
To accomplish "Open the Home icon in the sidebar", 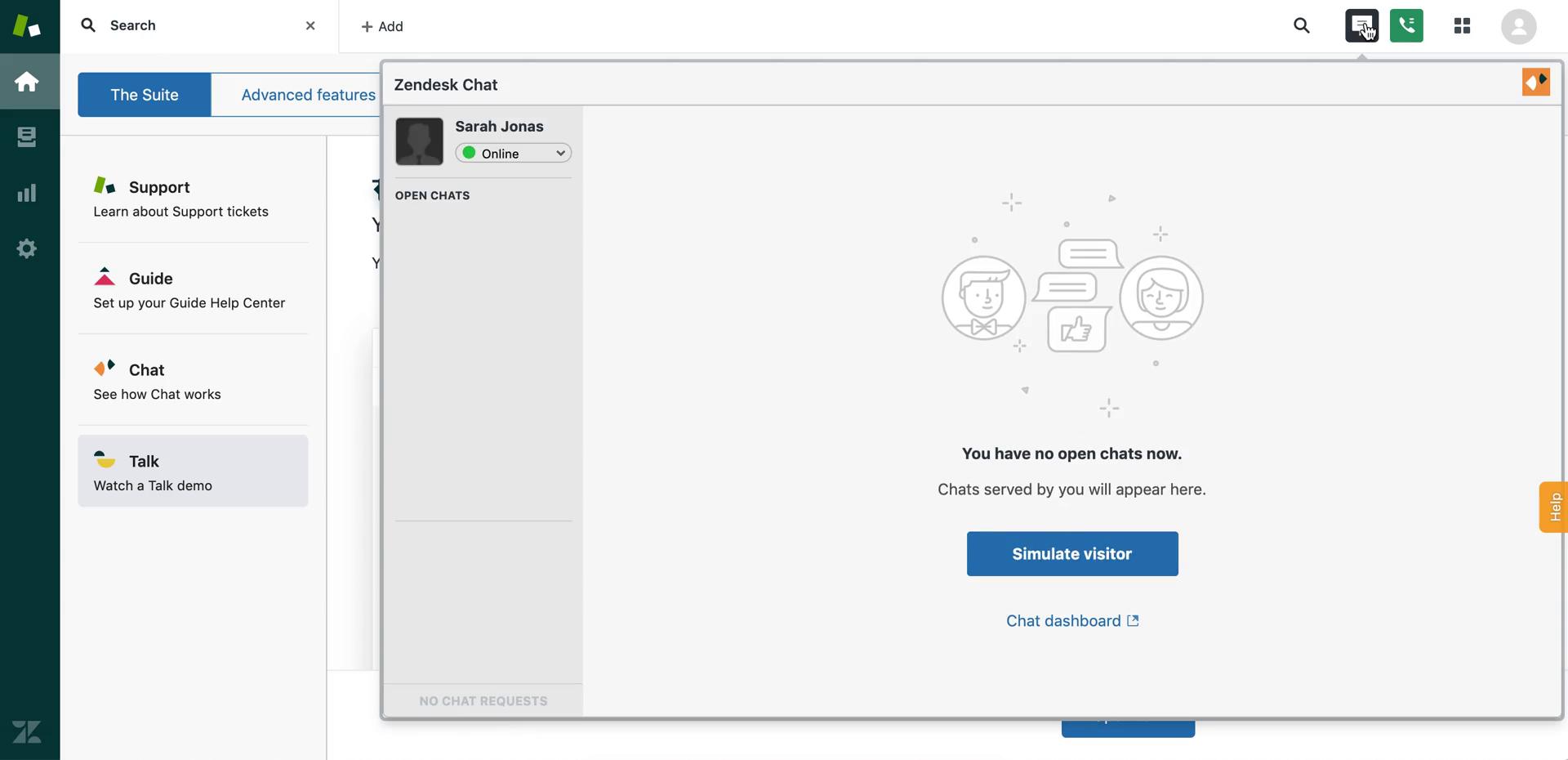I will [x=27, y=82].
